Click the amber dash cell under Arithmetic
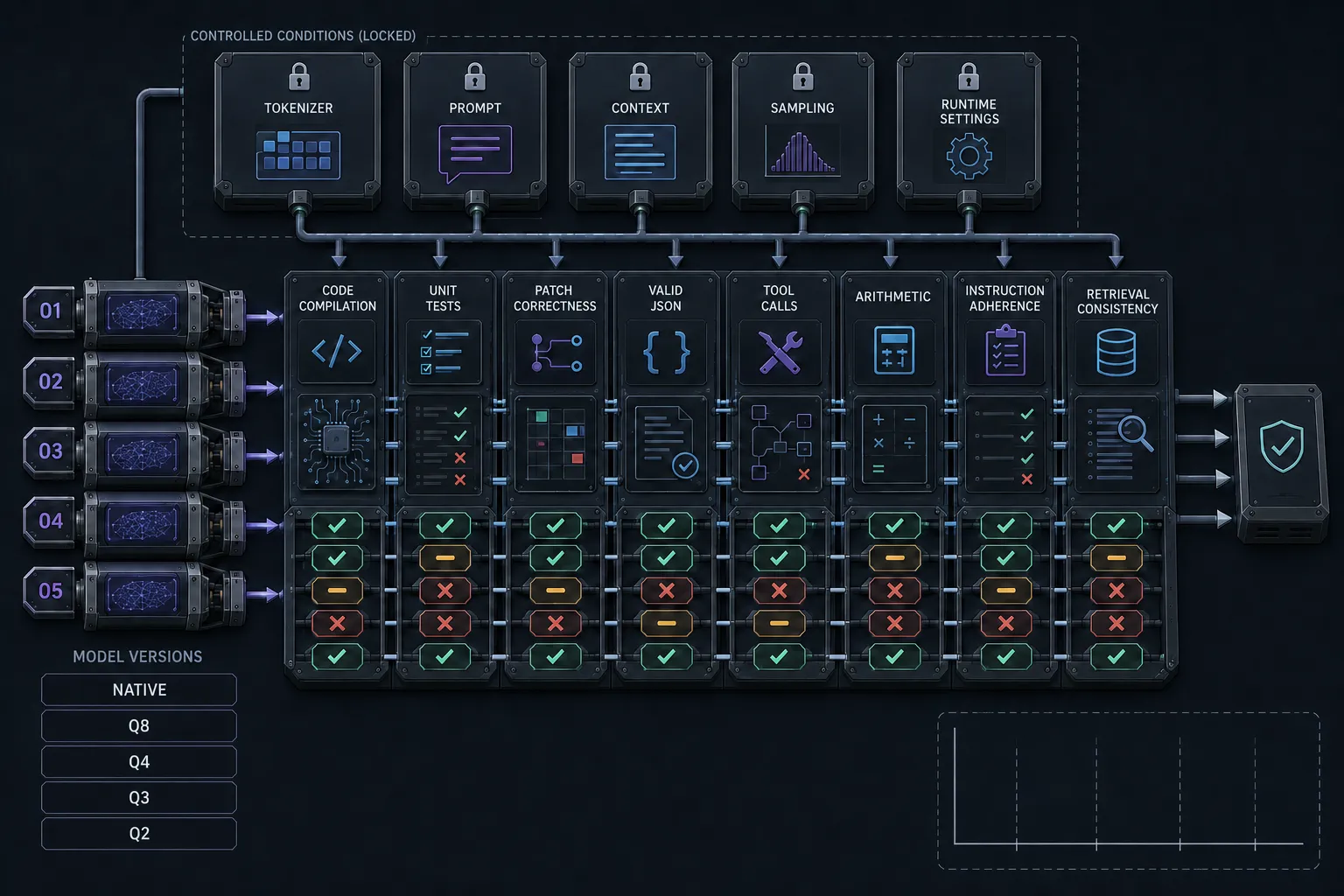 pos(894,558)
